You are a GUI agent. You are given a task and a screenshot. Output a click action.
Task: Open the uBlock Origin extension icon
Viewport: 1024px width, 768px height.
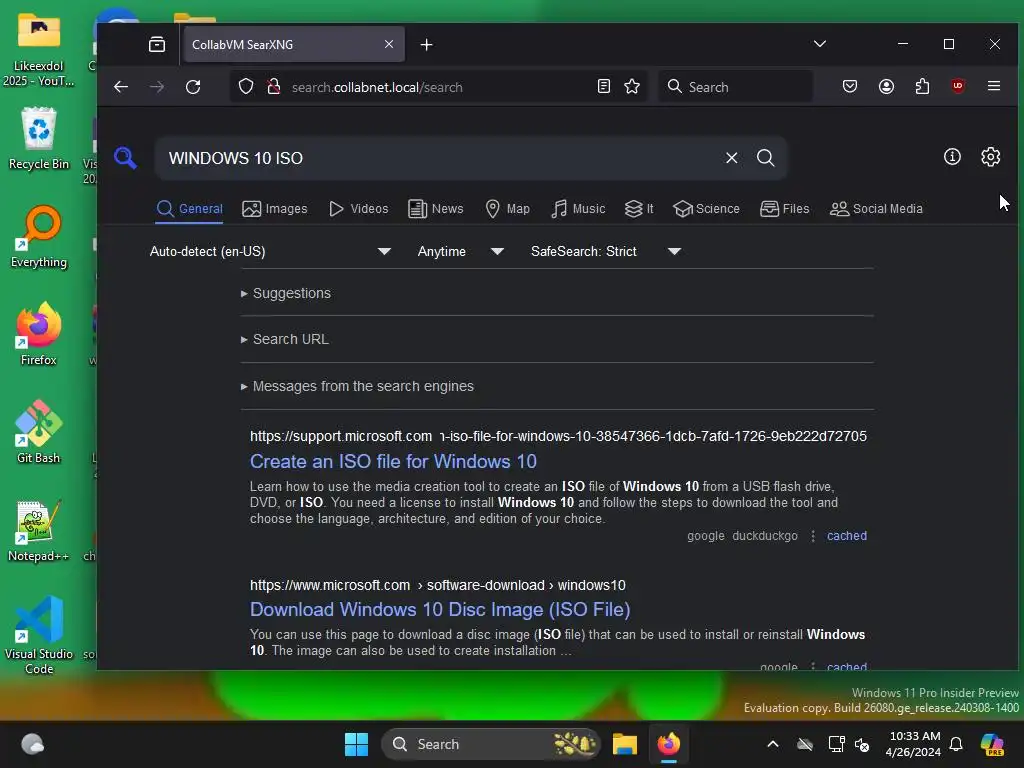click(958, 86)
